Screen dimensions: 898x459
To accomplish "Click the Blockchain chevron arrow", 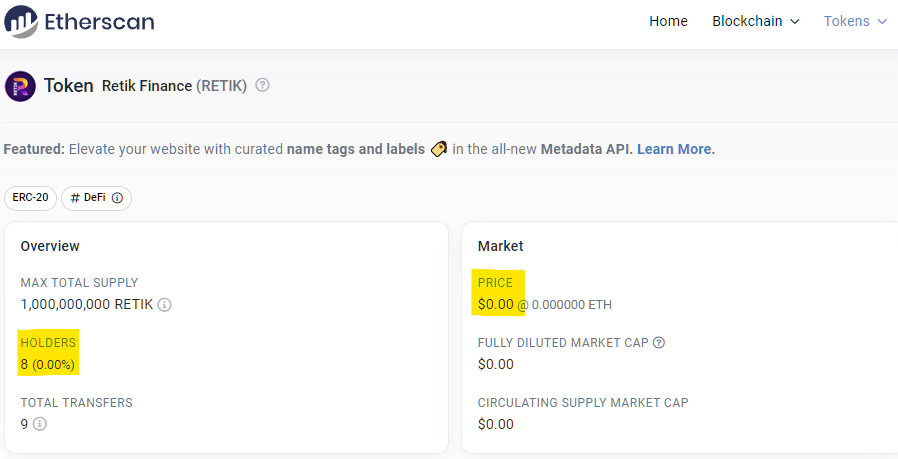I will click(794, 22).
